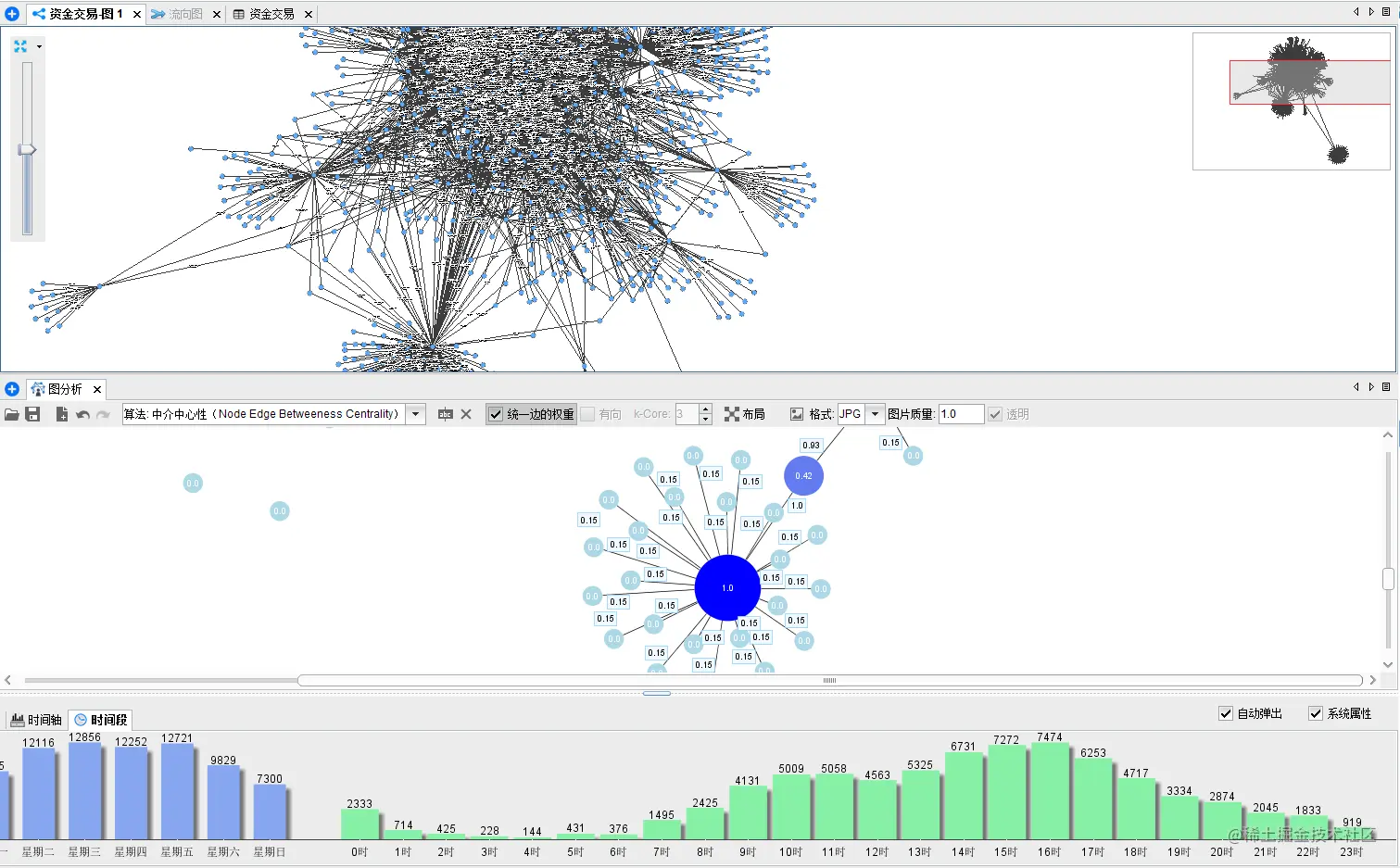
Task: Switch to the 时间段 tab
Action: pos(101,720)
